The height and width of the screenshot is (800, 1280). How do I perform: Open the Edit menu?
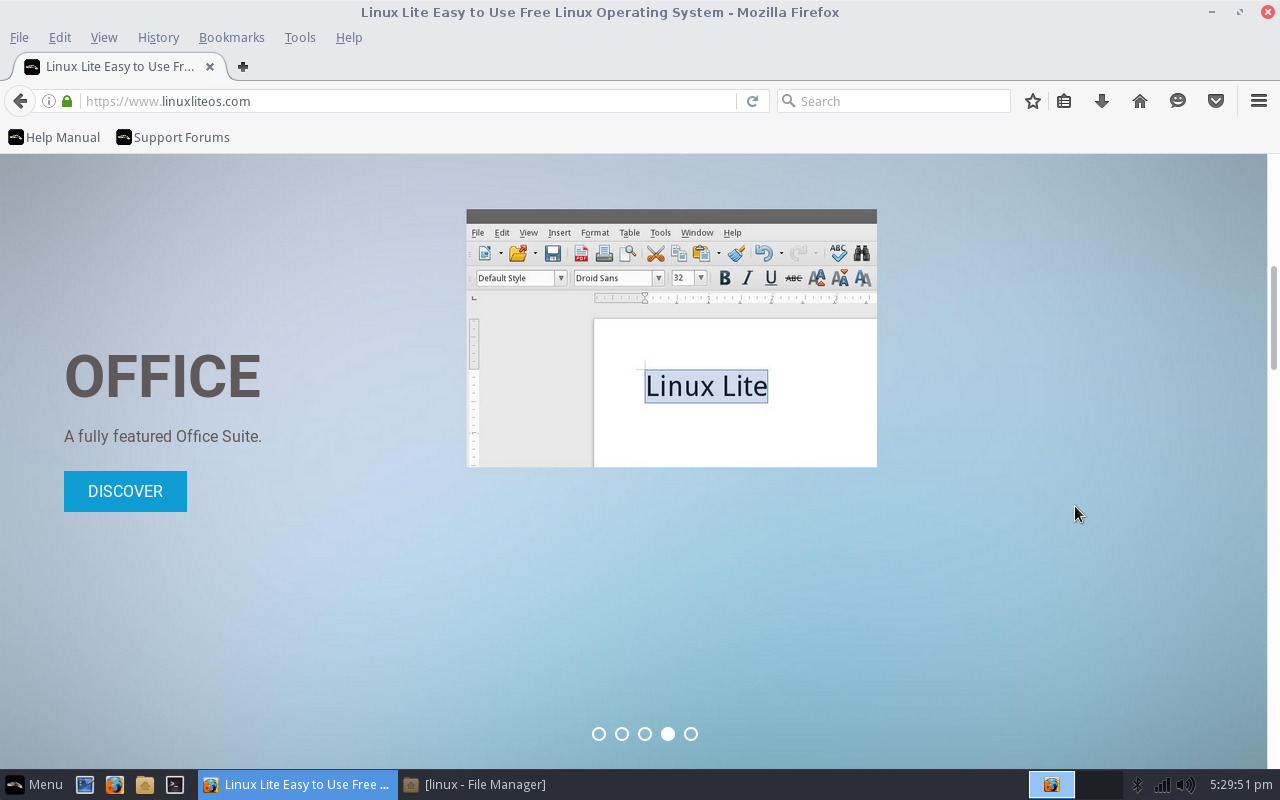pyautogui.click(x=60, y=37)
